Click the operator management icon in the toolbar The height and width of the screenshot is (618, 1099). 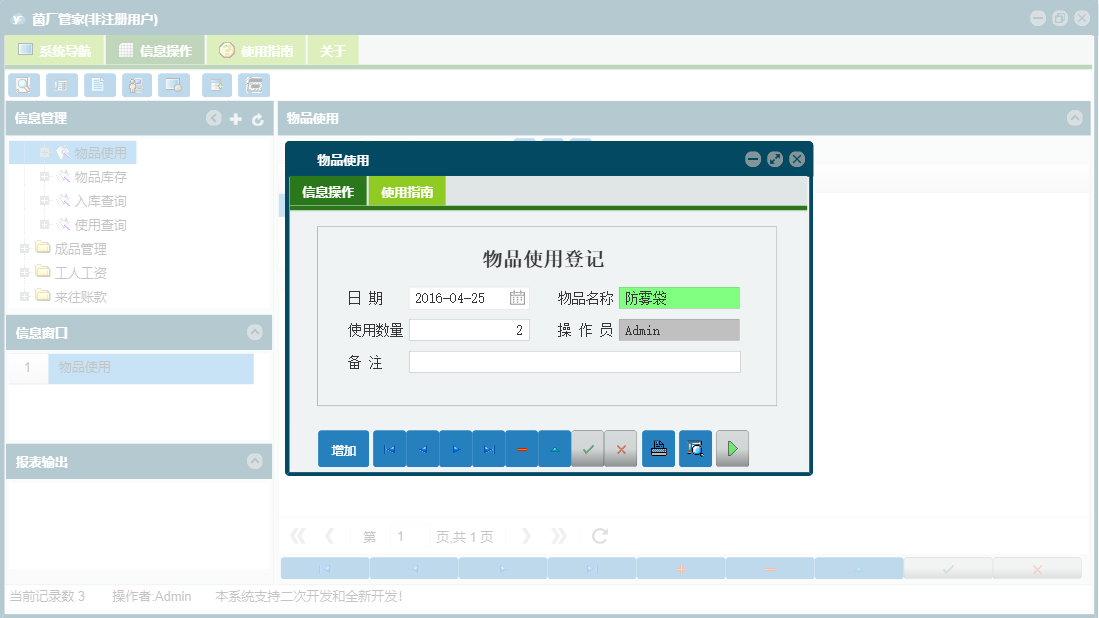136,85
